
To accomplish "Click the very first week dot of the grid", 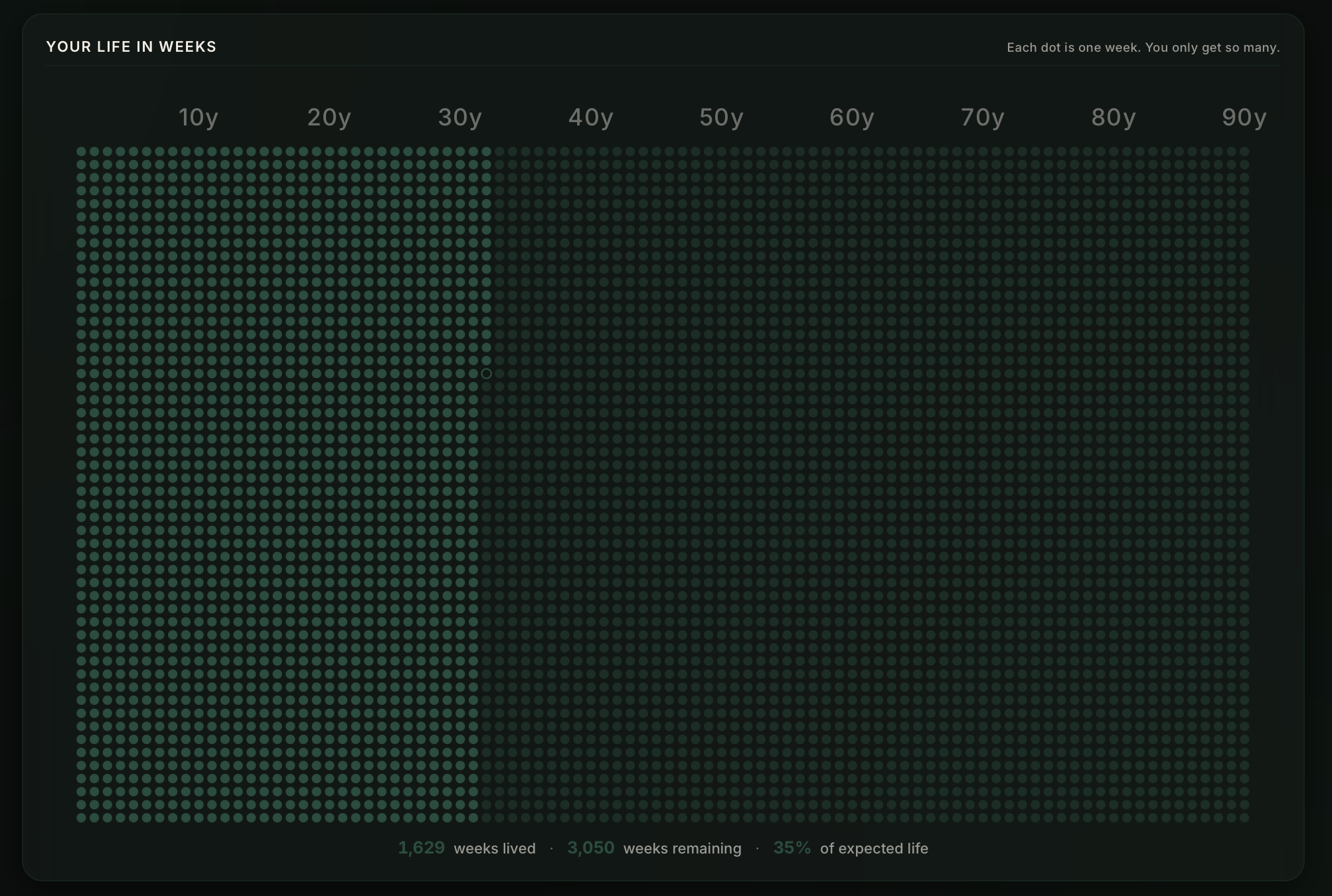I will [82, 152].
